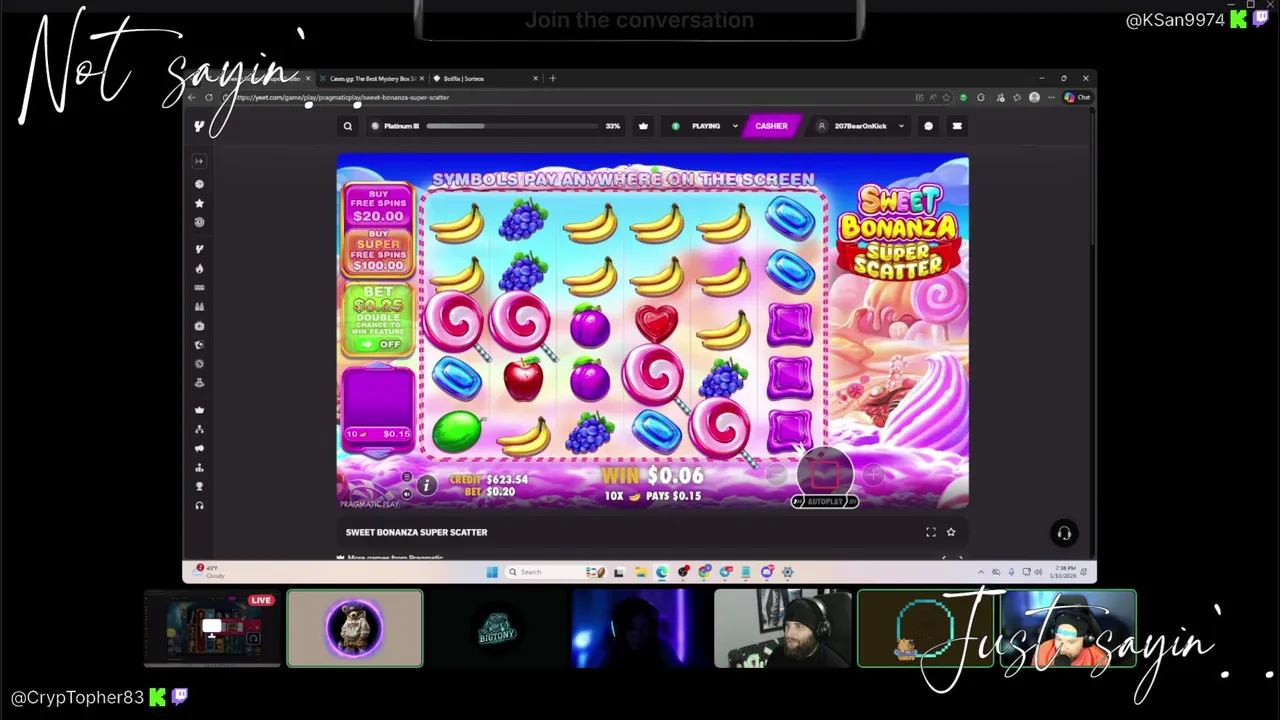This screenshot has width=1280, height=720.
Task: Stop the spin with the center button
Action: click(824, 475)
